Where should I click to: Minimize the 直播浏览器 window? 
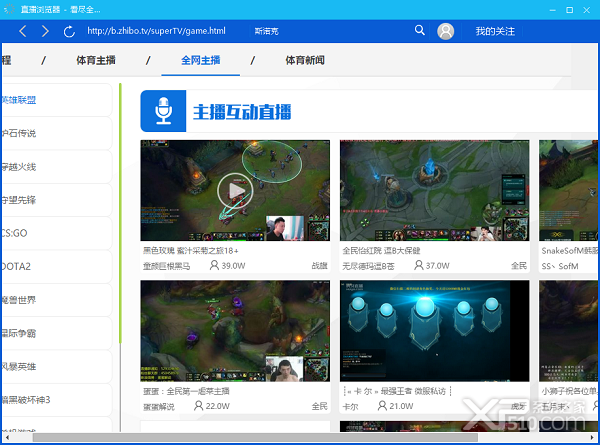[553, 10]
